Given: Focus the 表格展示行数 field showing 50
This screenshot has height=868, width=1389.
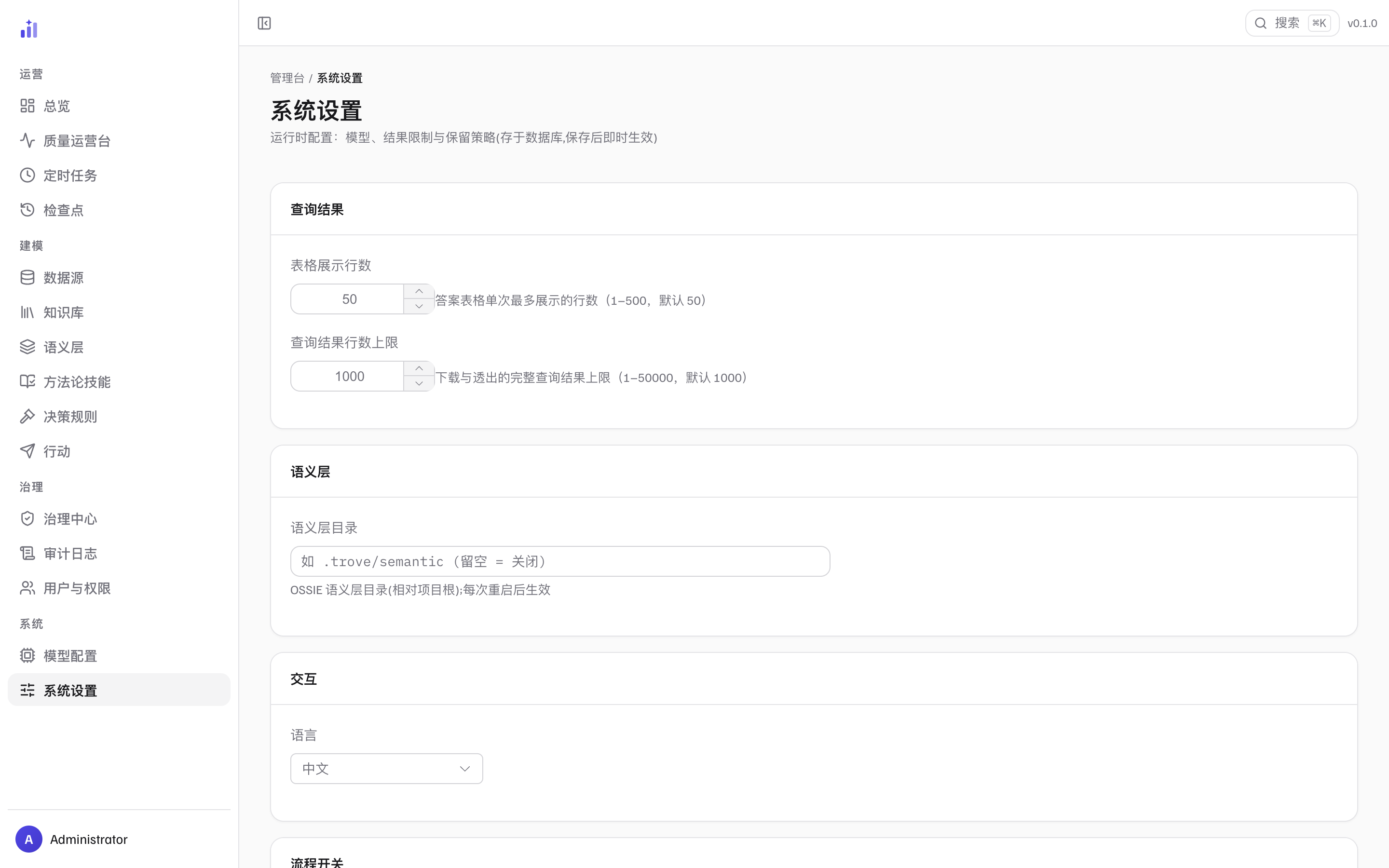Looking at the screenshot, I should coord(348,299).
